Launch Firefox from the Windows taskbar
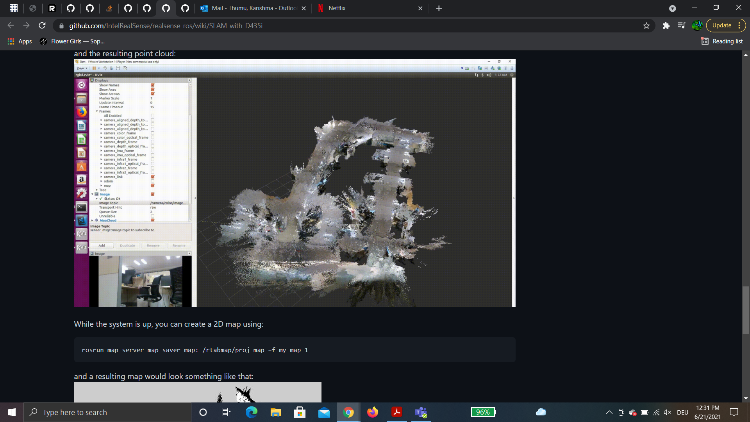The width and height of the screenshot is (750, 422). [372, 412]
